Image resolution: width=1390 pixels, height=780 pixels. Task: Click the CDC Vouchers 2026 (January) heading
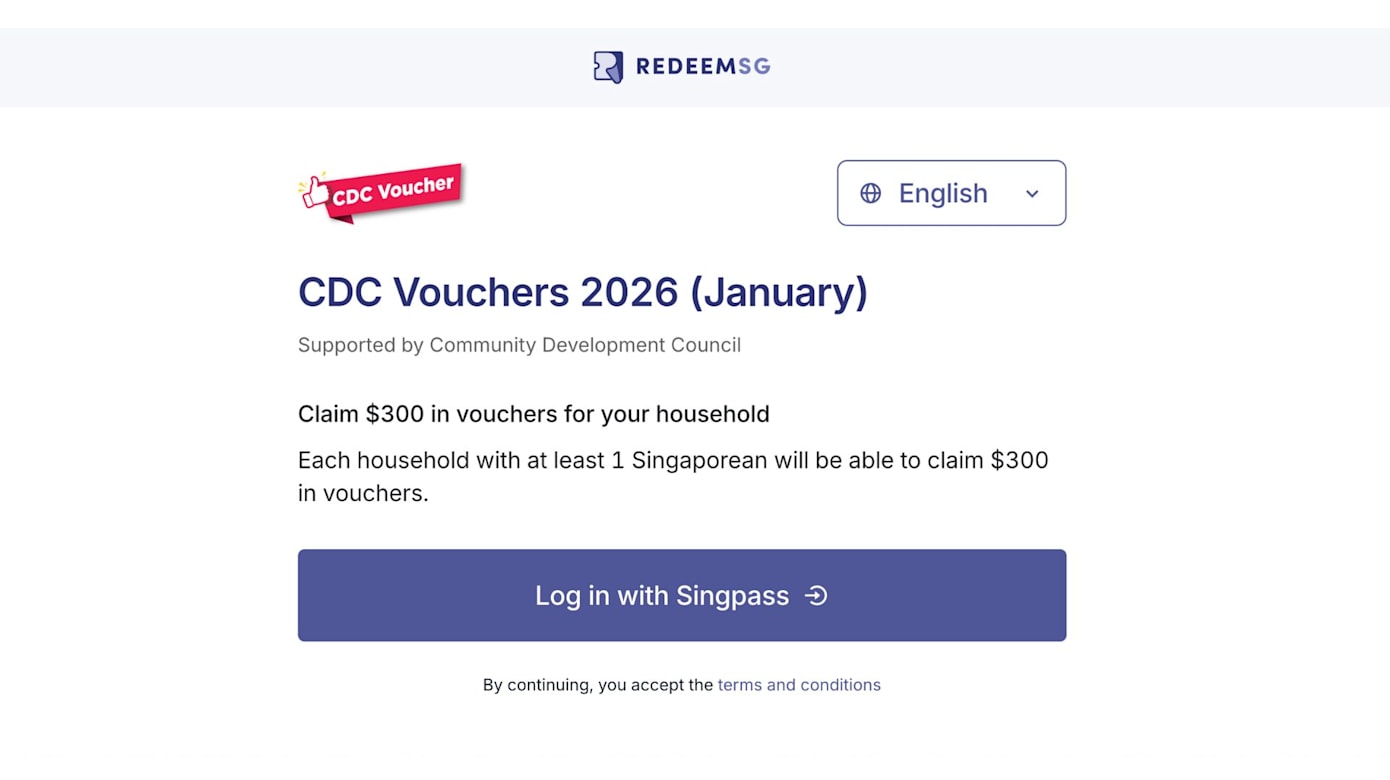(582, 292)
